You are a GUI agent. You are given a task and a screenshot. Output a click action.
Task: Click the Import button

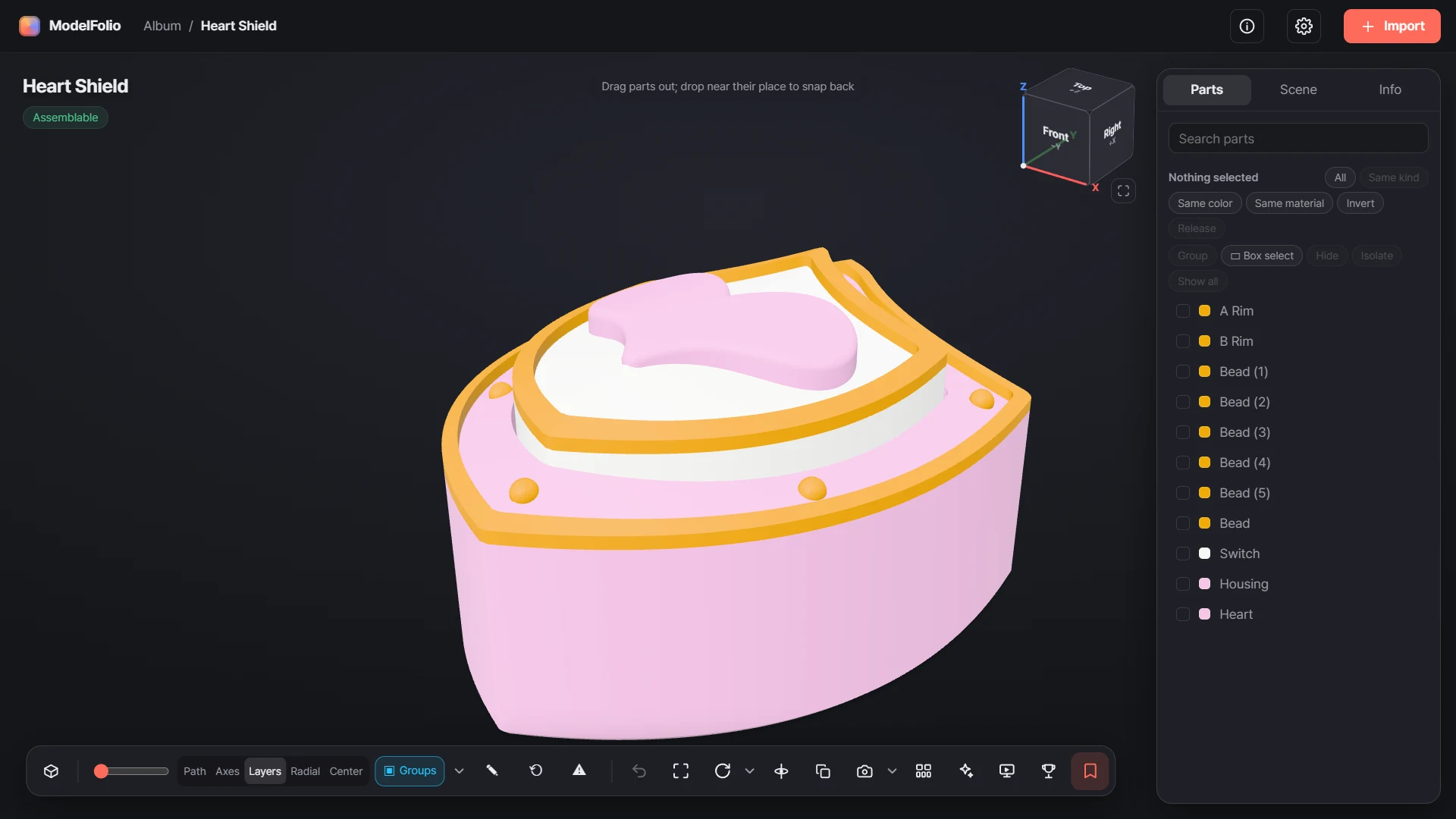click(x=1392, y=27)
